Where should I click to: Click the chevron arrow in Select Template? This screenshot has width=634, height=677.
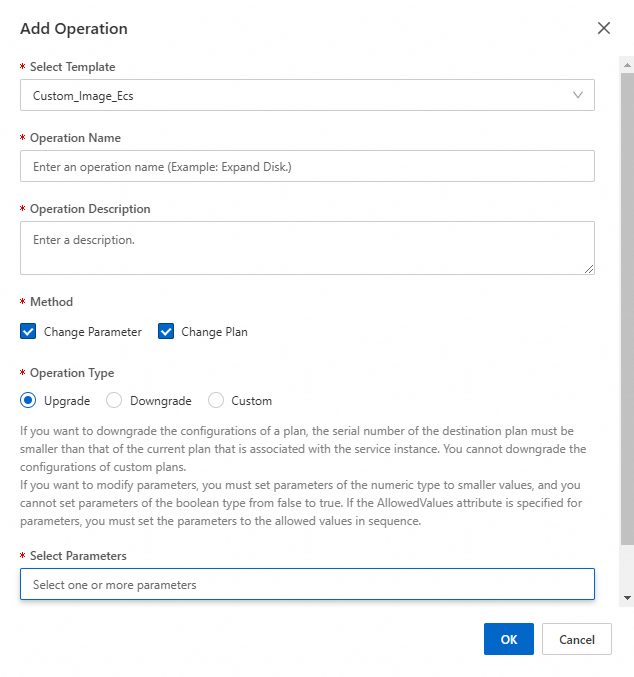(578, 95)
